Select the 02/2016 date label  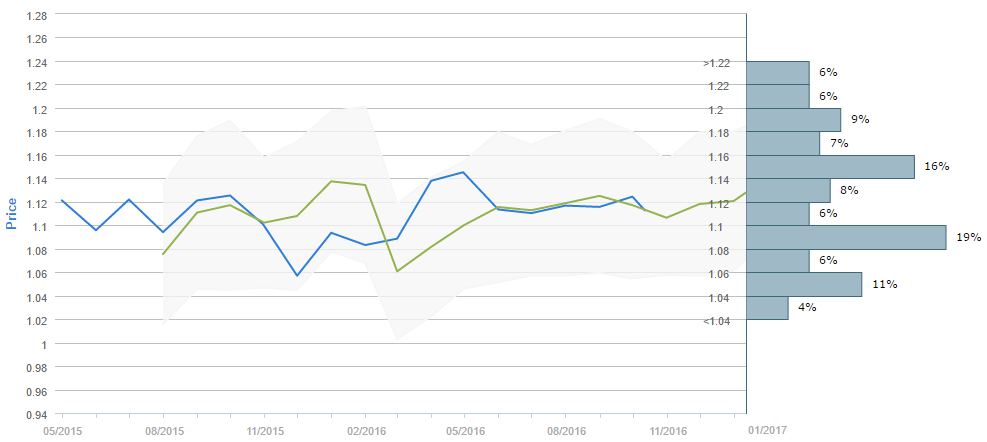click(x=365, y=430)
